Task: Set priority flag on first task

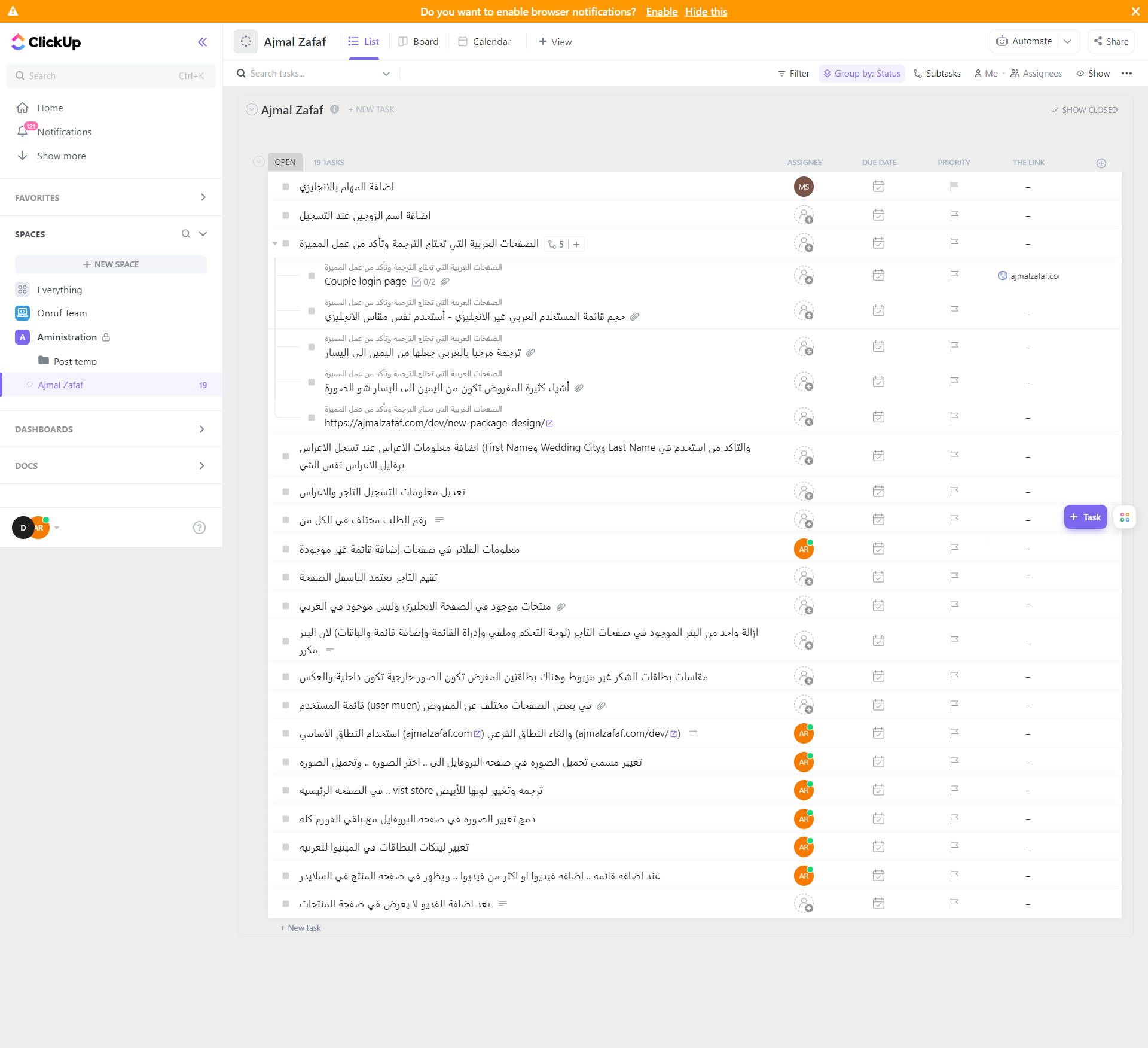Action: click(954, 187)
